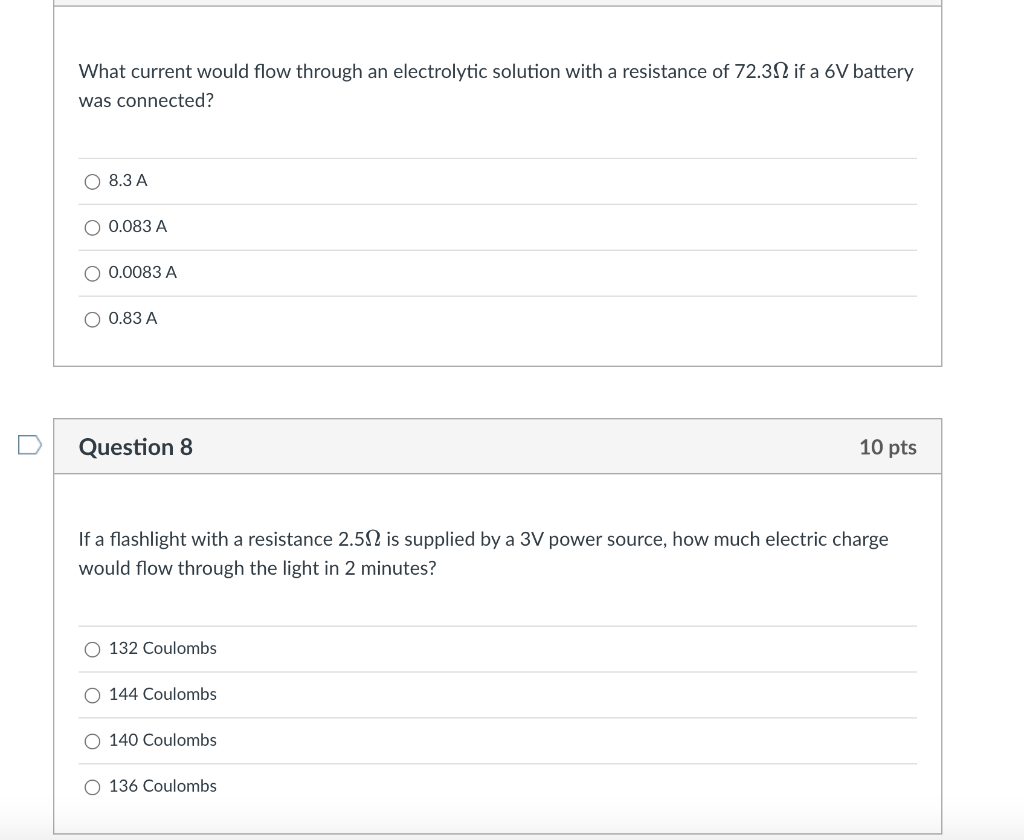Choose the 0.083 A answer radio button
1024x840 pixels.
coord(92,227)
